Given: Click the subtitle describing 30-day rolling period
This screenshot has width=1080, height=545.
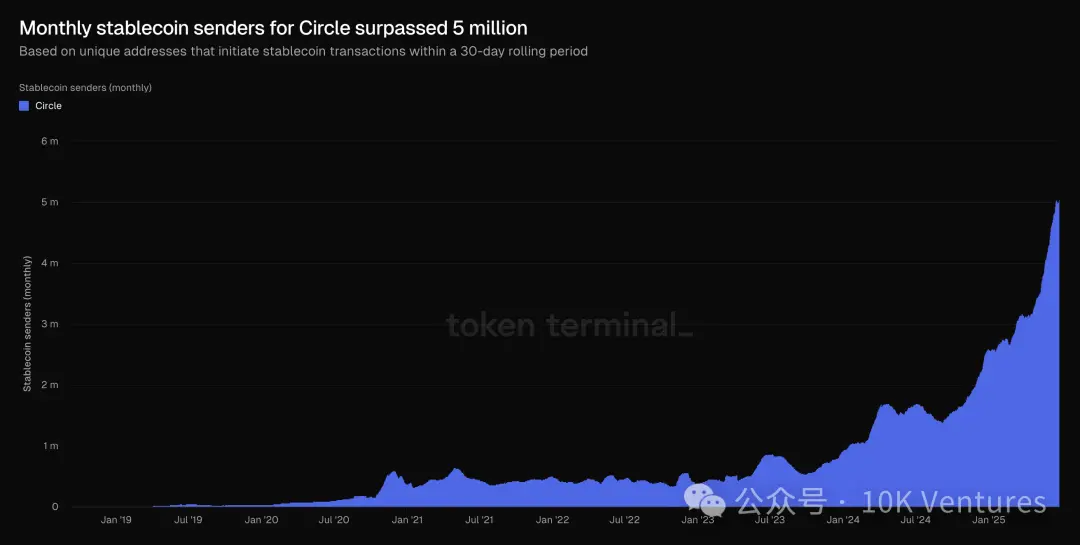Looking at the screenshot, I should (303, 51).
